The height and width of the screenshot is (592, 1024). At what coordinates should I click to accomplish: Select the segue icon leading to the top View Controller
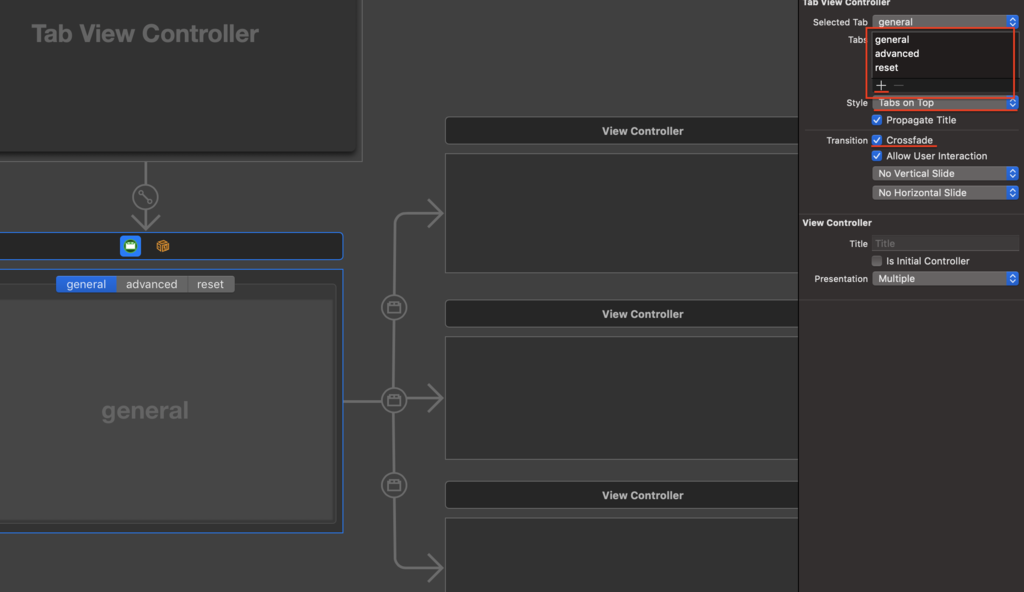[394, 307]
